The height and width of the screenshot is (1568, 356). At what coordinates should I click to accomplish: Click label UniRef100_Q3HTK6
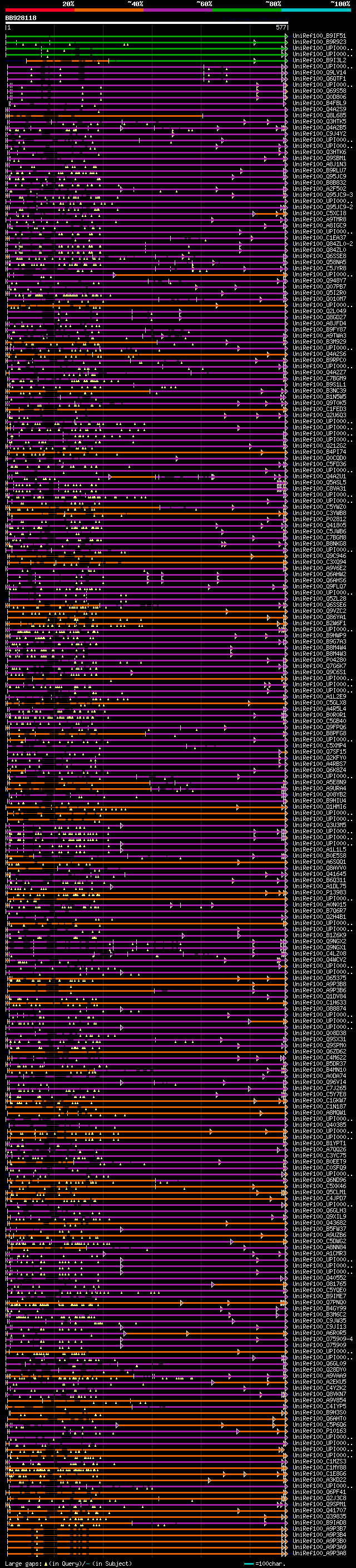pyautogui.click(x=319, y=152)
